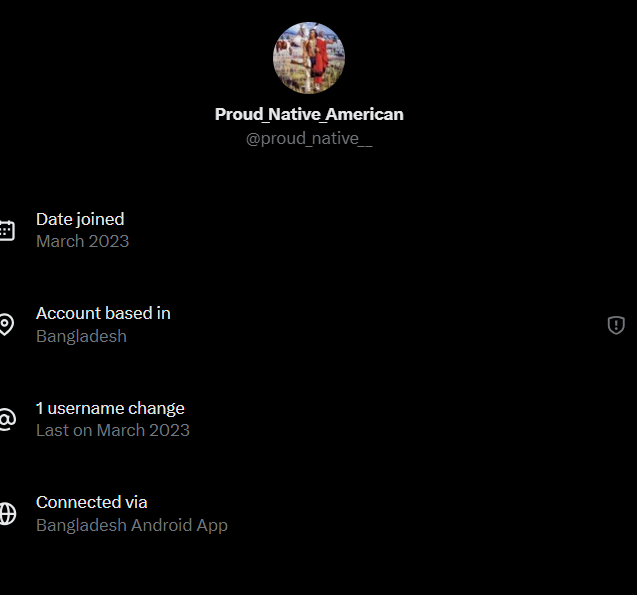Click Last on March 2023 text
Screen dimensions: 637x595
point(113,430)
